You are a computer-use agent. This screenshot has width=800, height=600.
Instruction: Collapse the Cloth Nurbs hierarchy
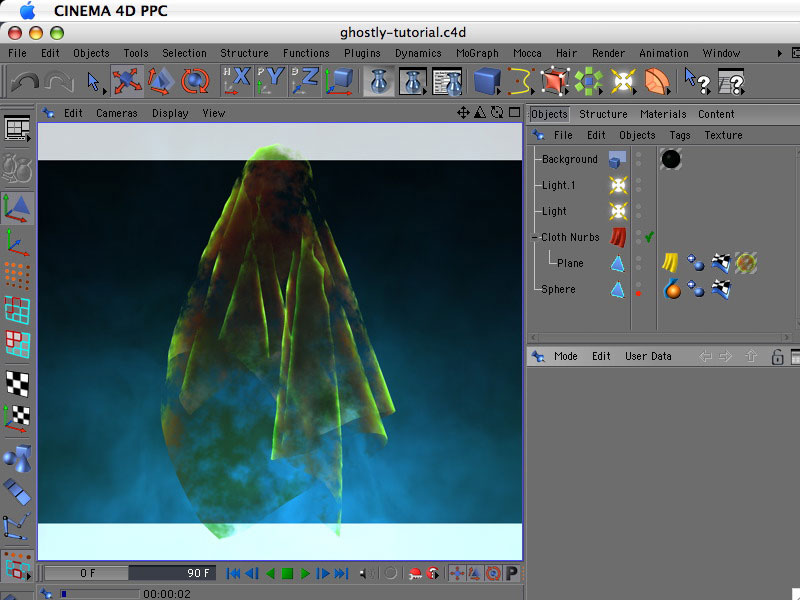pyautogui.click(x=534, y=237)
